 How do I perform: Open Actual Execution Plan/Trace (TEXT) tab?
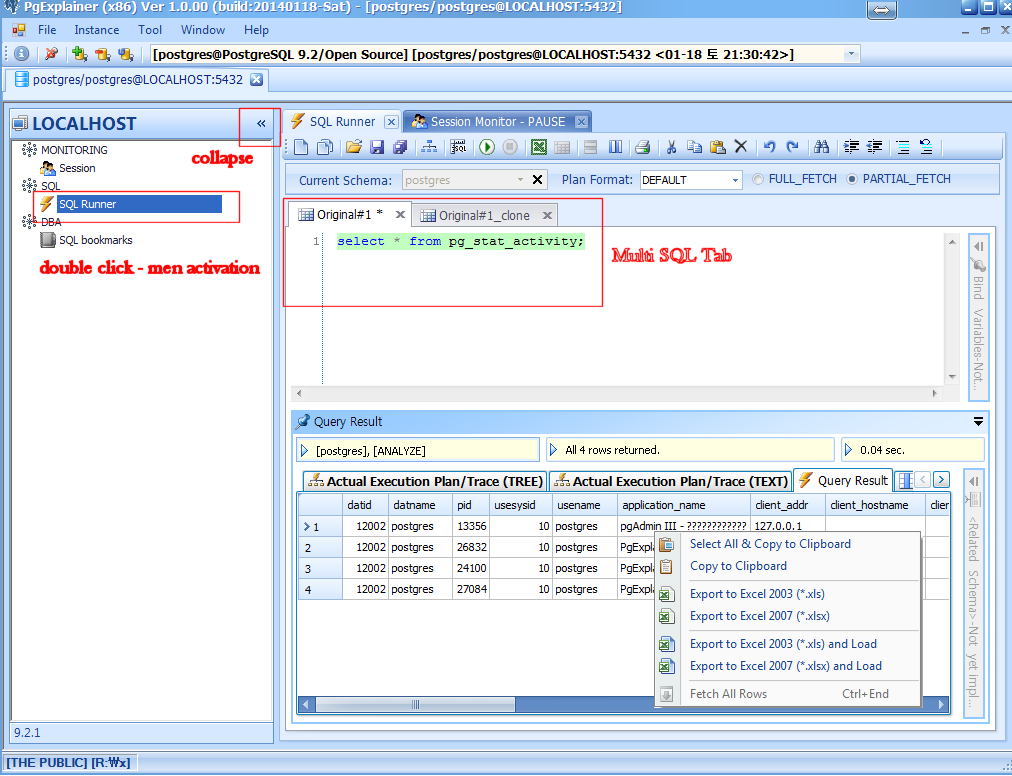(x=671, y=481)
